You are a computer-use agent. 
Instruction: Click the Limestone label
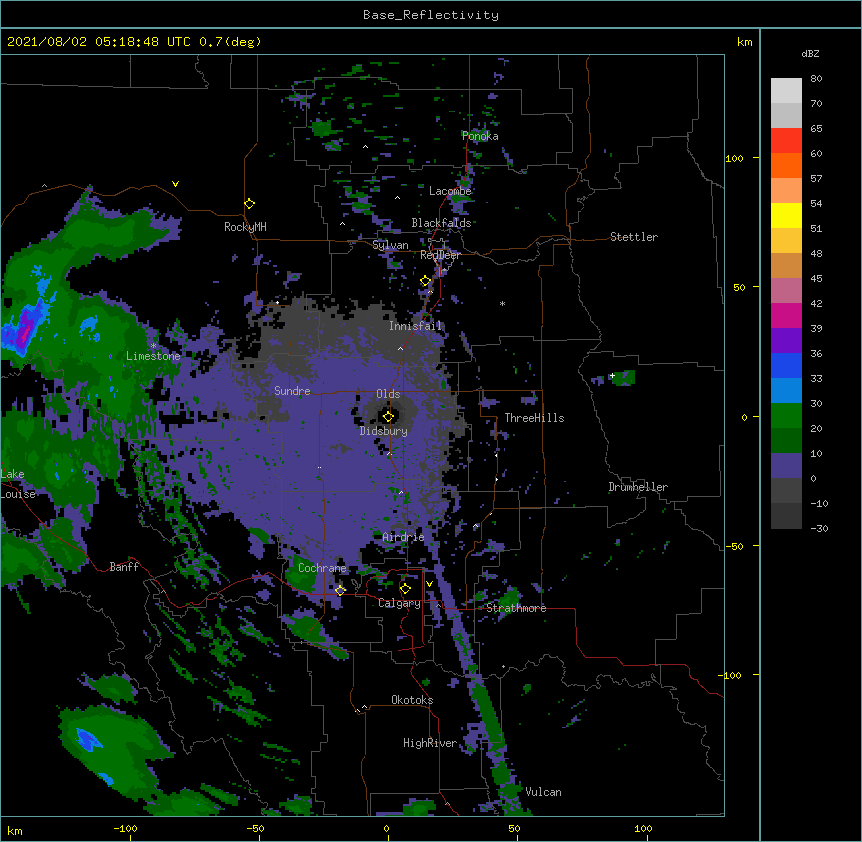(x=153, y=356)
